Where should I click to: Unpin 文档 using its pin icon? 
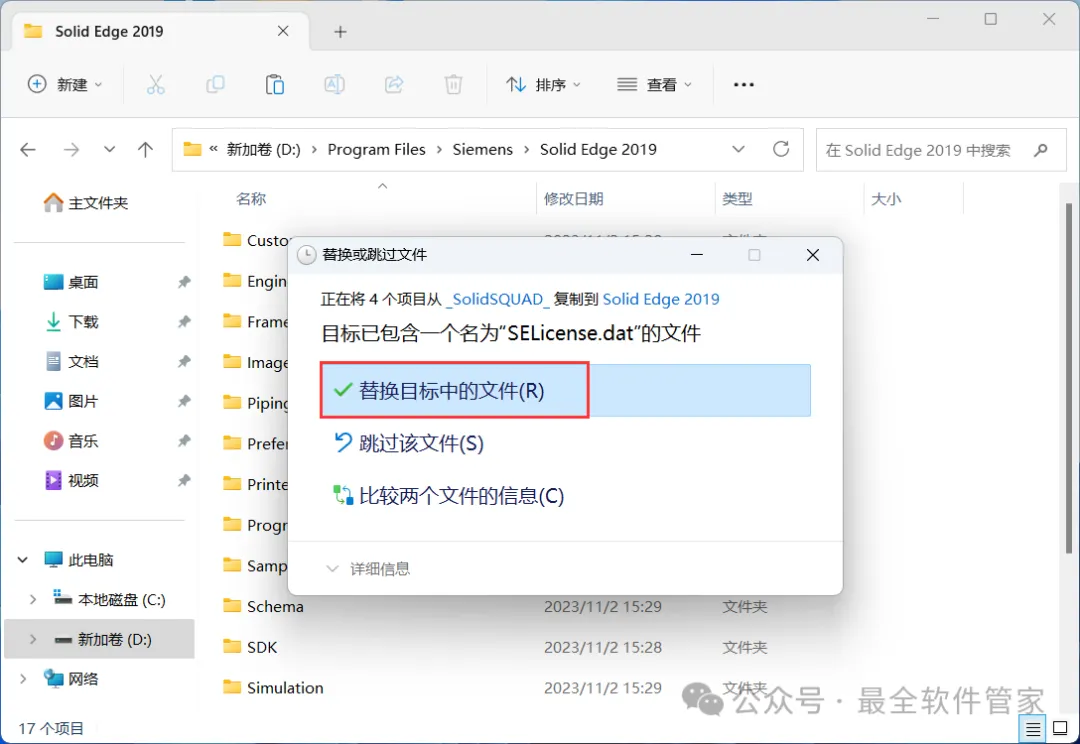click(184, 361)
